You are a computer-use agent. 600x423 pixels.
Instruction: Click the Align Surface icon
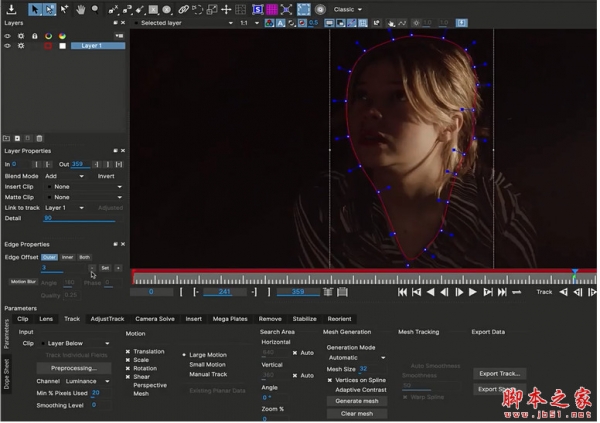pos(286,10)
